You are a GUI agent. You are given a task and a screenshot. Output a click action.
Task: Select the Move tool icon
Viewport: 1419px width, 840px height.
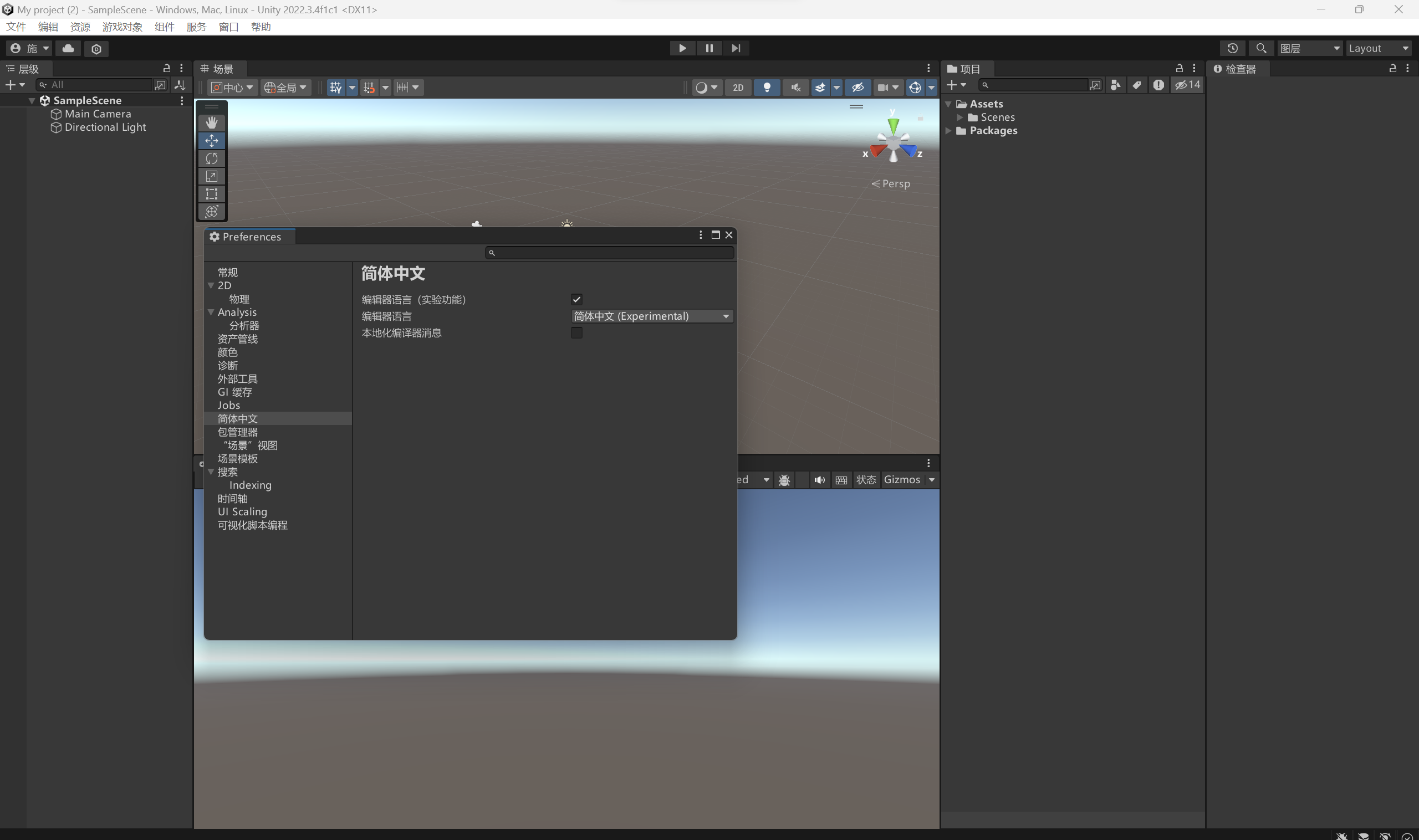[x=211, y=140]
